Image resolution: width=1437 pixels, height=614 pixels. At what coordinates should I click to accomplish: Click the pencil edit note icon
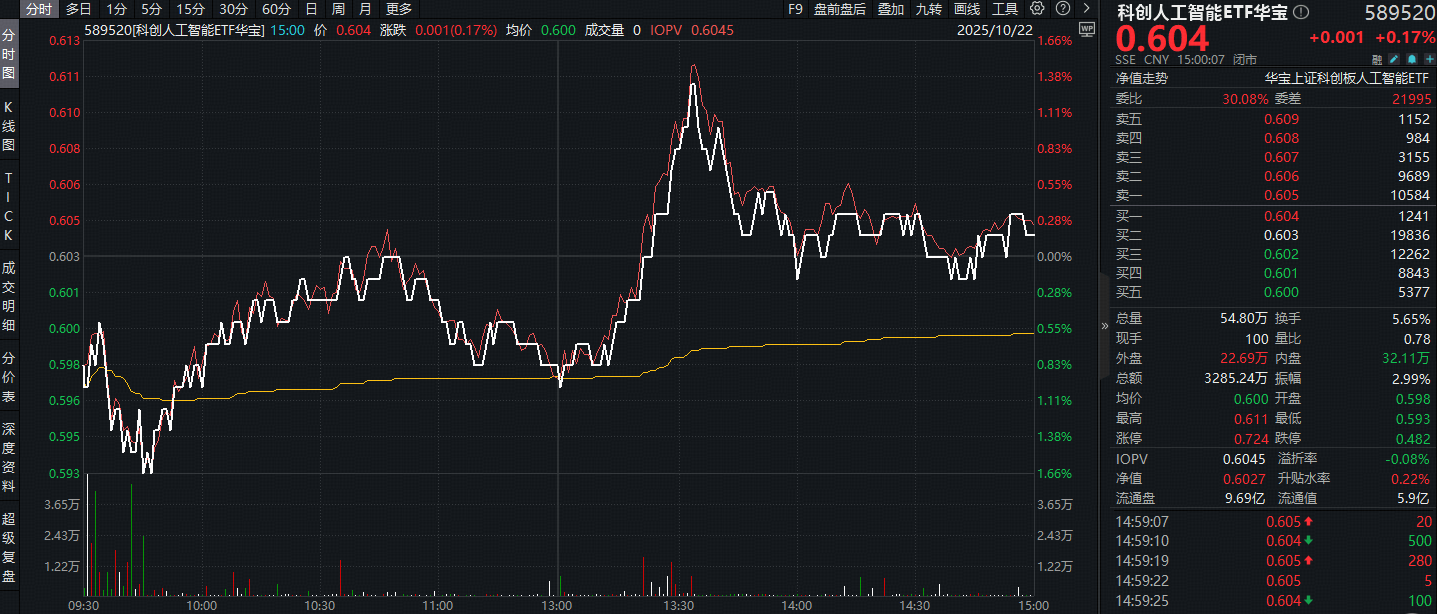pos(1393,59)
